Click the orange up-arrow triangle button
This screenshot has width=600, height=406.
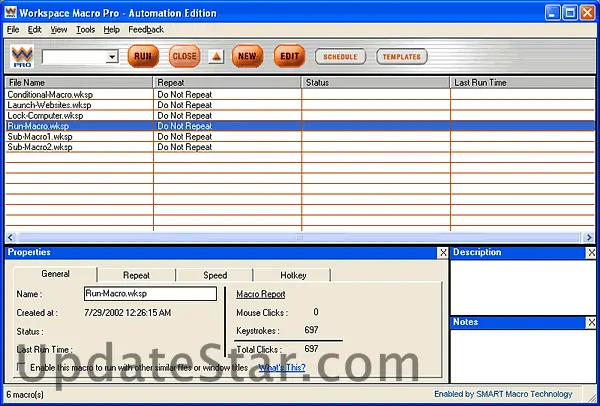(216, 57)
